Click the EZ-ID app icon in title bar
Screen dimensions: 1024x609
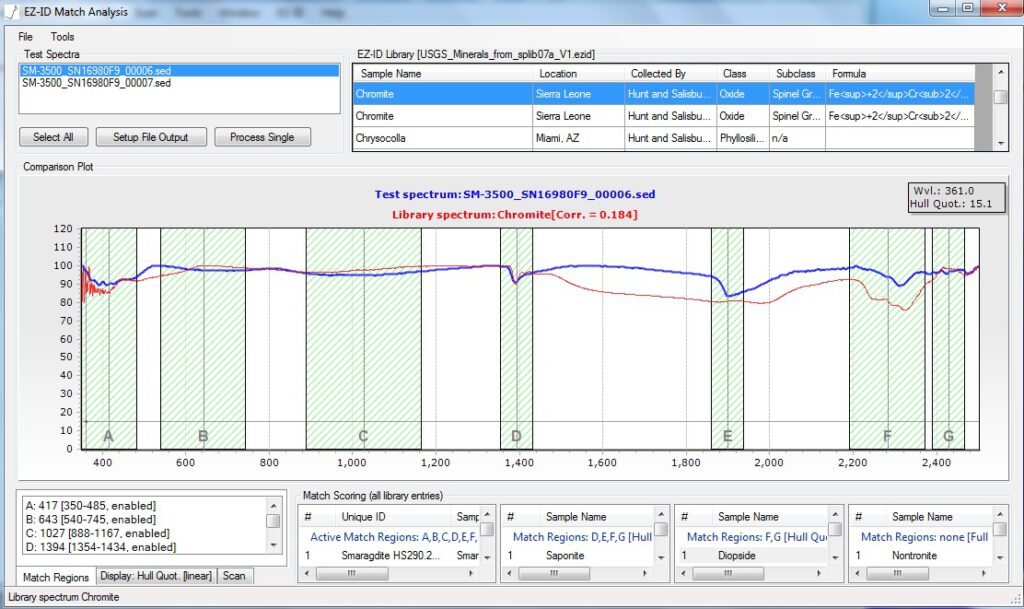[11, 11]
